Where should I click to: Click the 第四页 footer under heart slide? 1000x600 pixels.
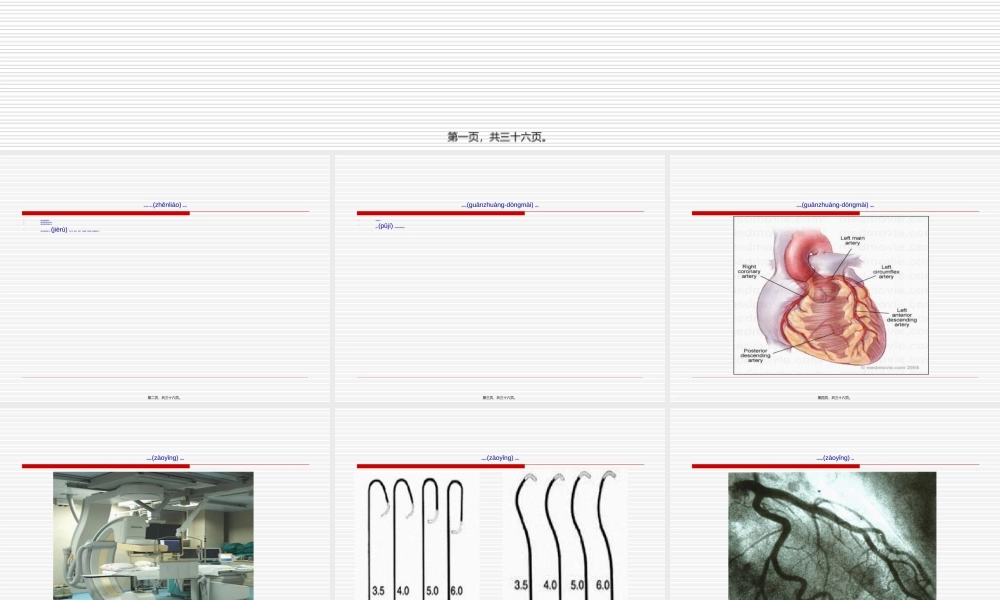pos(834,397)
